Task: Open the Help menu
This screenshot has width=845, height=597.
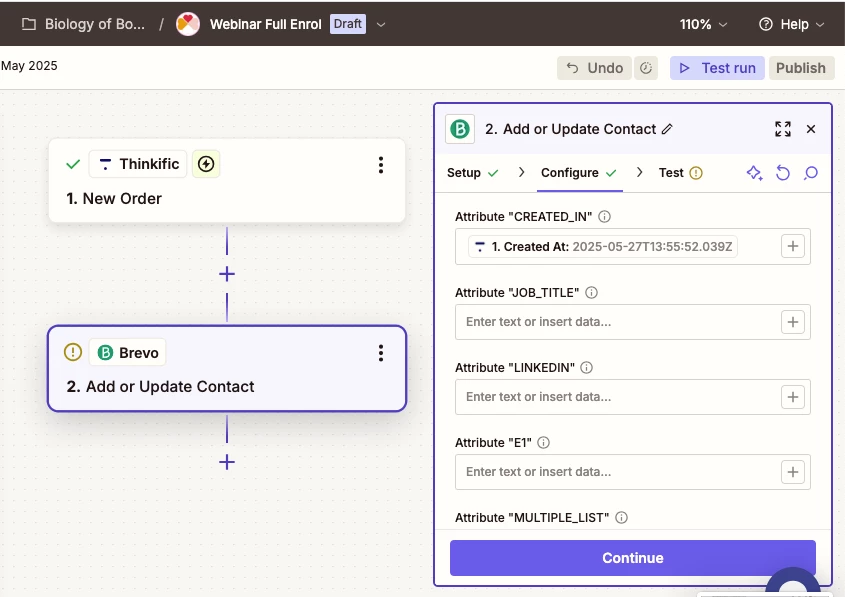Action: (791, 24)
